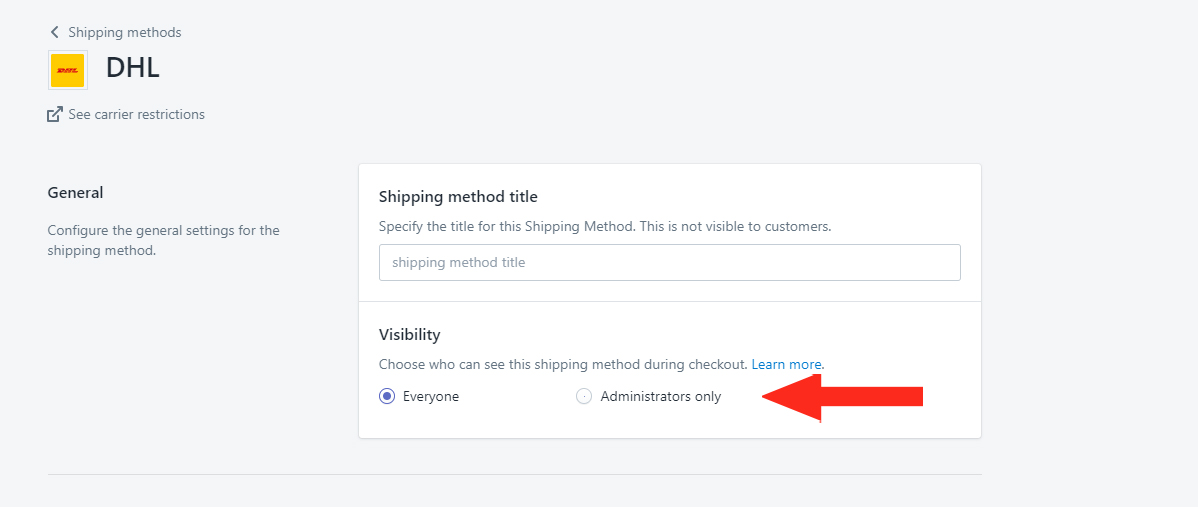Click the red arrow annotation

tap(843, 397)
